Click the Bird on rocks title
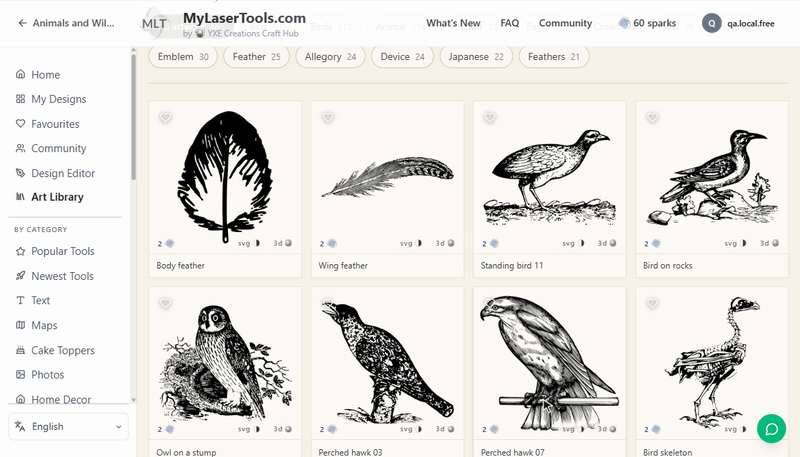The width and height of the screenshot is (800, 457). coord(667,266)
